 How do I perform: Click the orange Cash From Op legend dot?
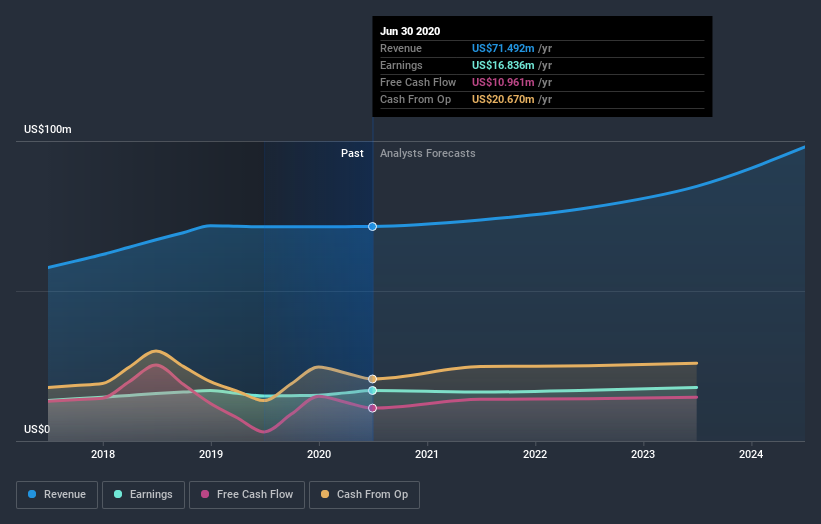pos(325,494)
